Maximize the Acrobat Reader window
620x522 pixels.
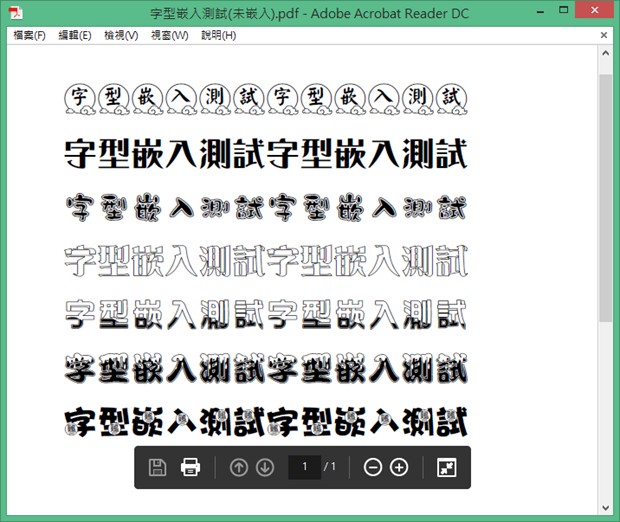tap(564, 11)
